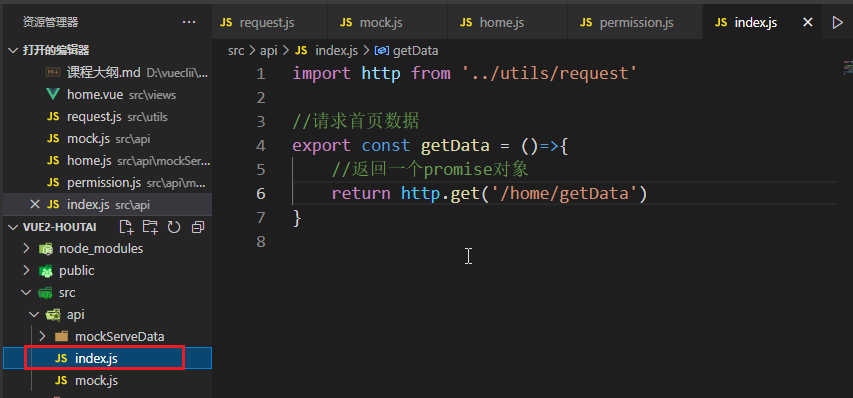Switch to the request.js tab
The height and width of the screenshot is (398, 853).
pyautogui.click(x=270, y=22)
